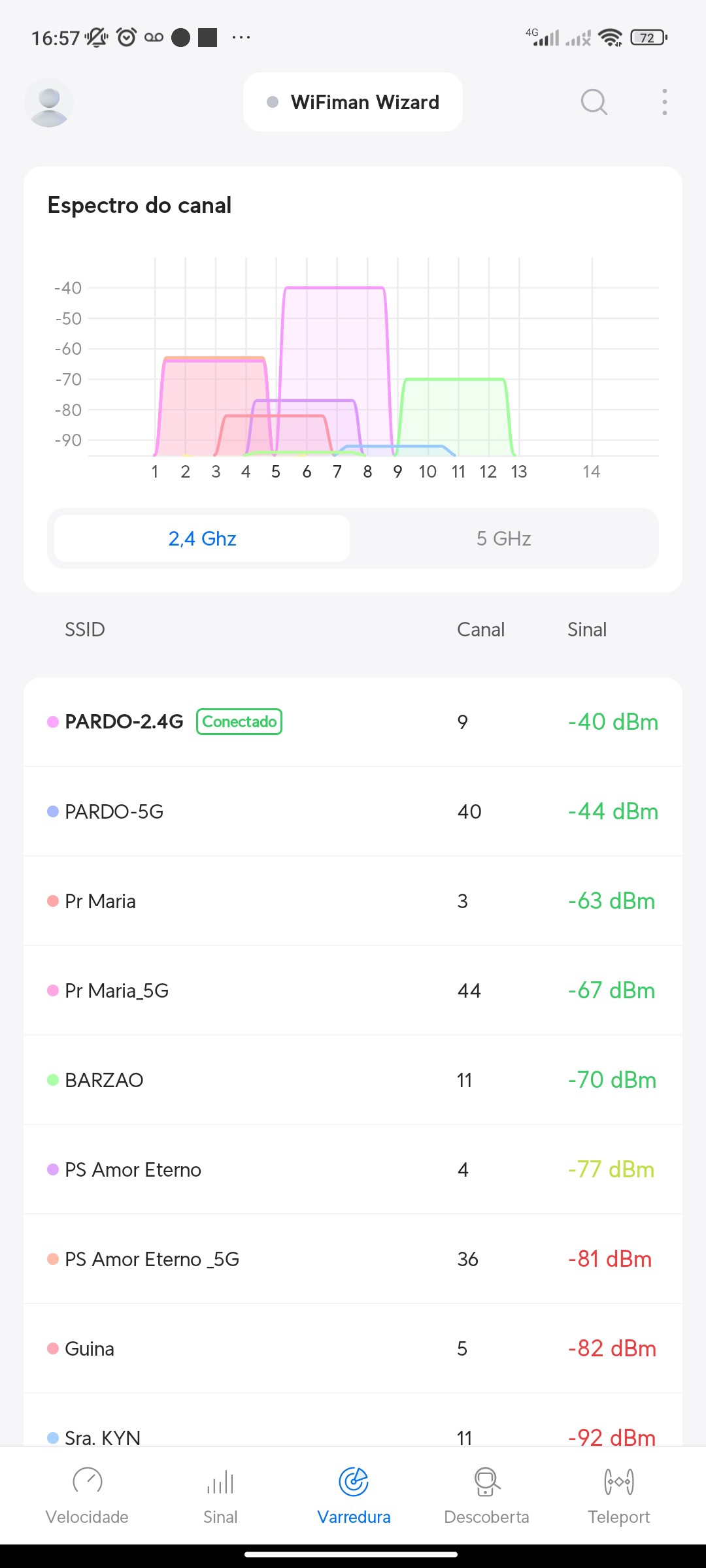This screenshot has height=1568, width=706.
Task: Sort networks by SSID column
Action: pyautogui.click(x=85, y=630)
